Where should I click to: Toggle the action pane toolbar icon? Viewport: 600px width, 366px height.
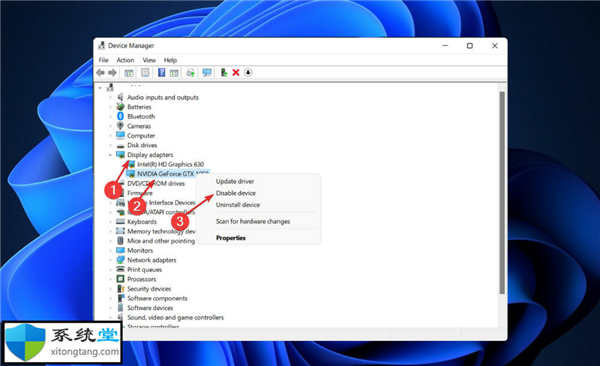174,72
